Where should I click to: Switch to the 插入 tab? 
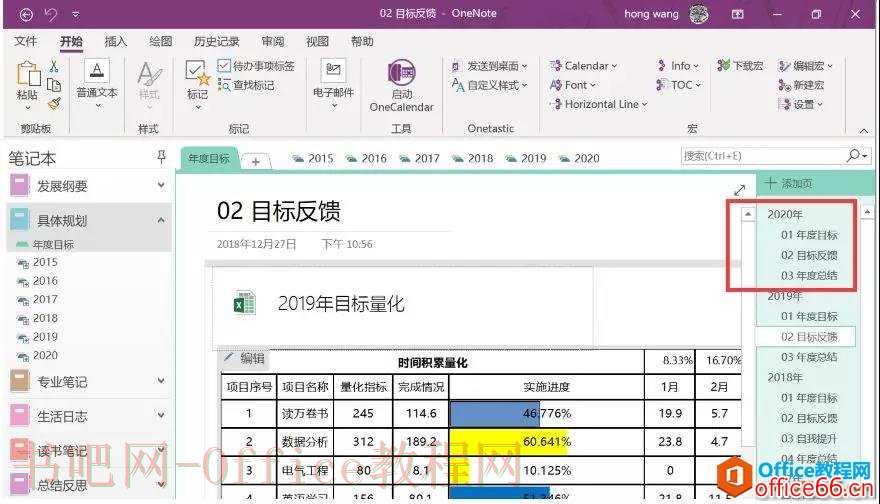coord(116,42)
